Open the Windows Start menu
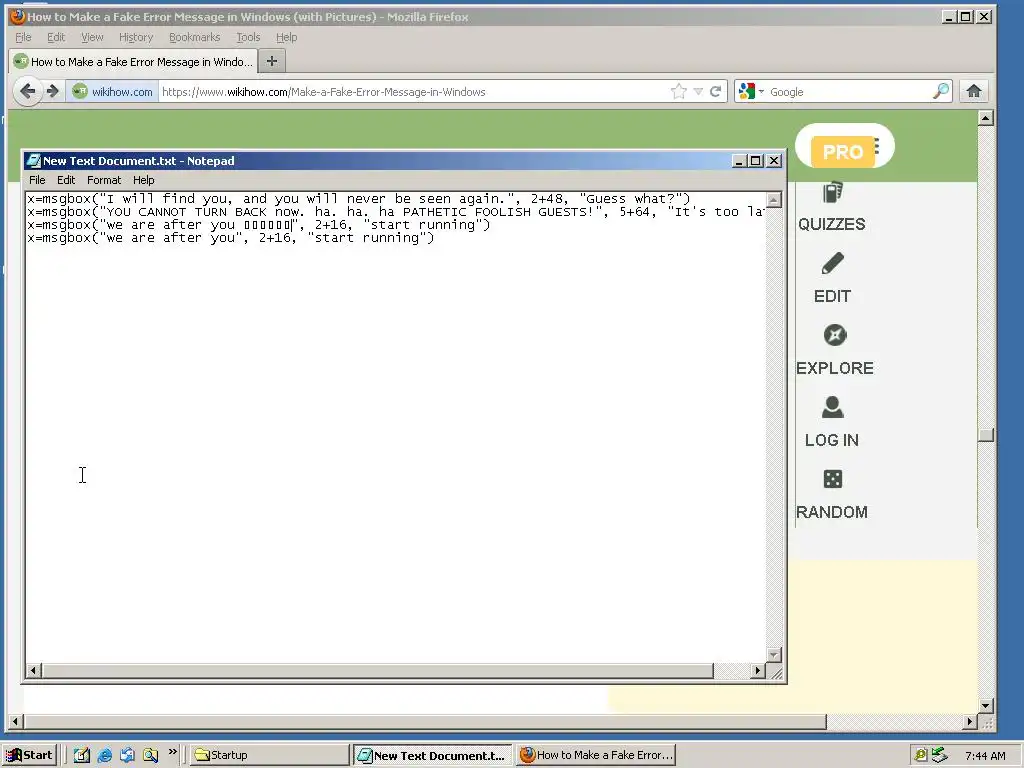The image size is (1024, 768). pos(30,755)
